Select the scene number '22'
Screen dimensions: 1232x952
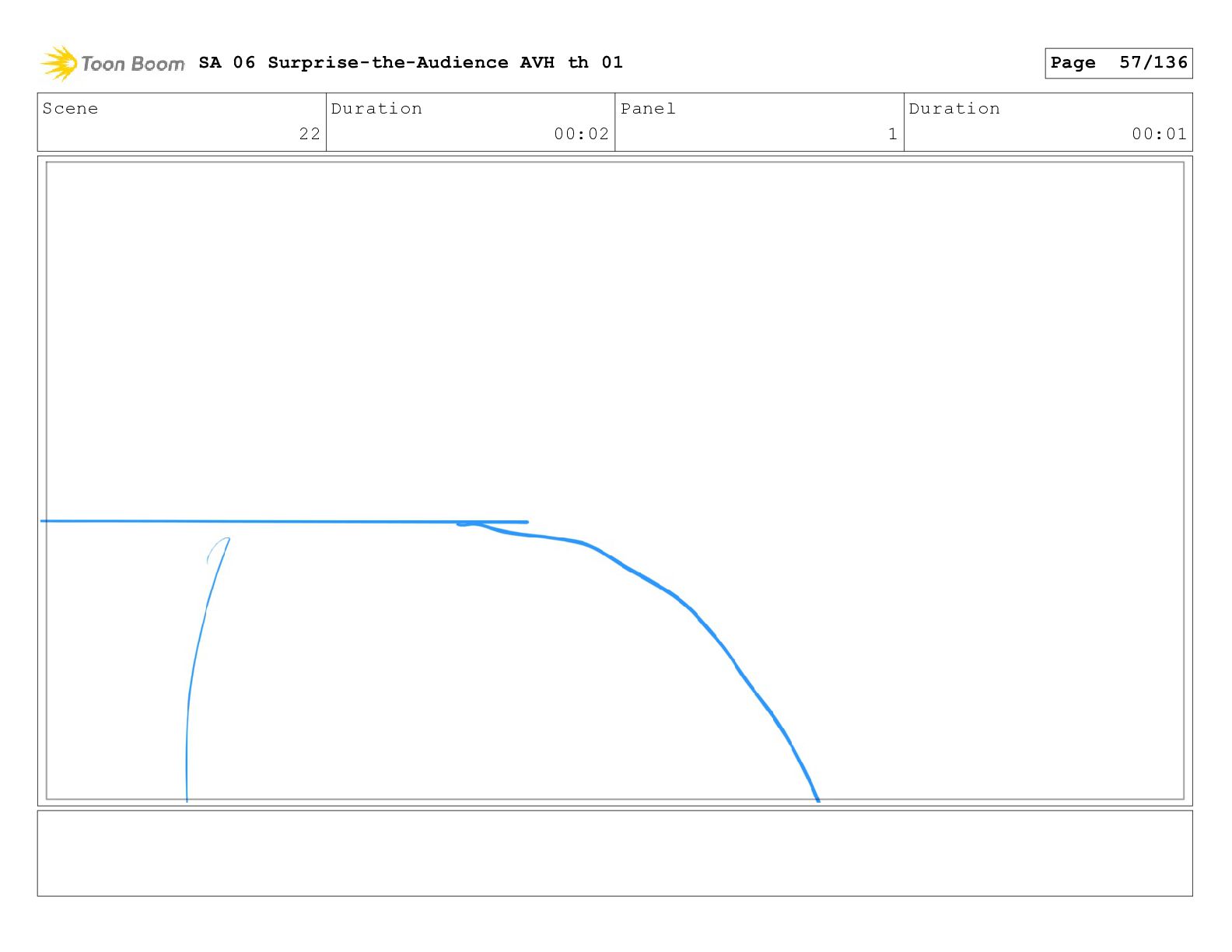click(x=310, y=134)
